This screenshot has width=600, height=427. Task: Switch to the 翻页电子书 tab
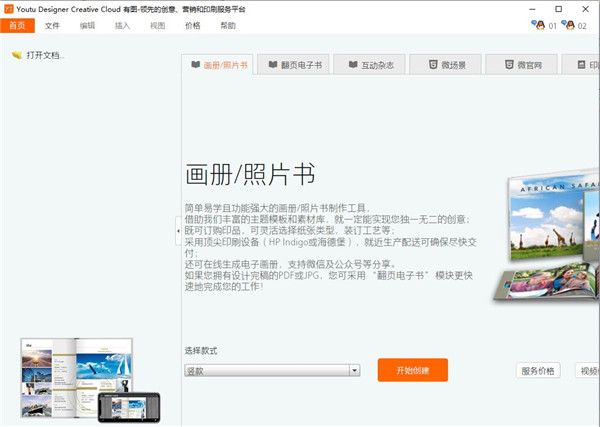pyautogui.click(x=293, y=65)
